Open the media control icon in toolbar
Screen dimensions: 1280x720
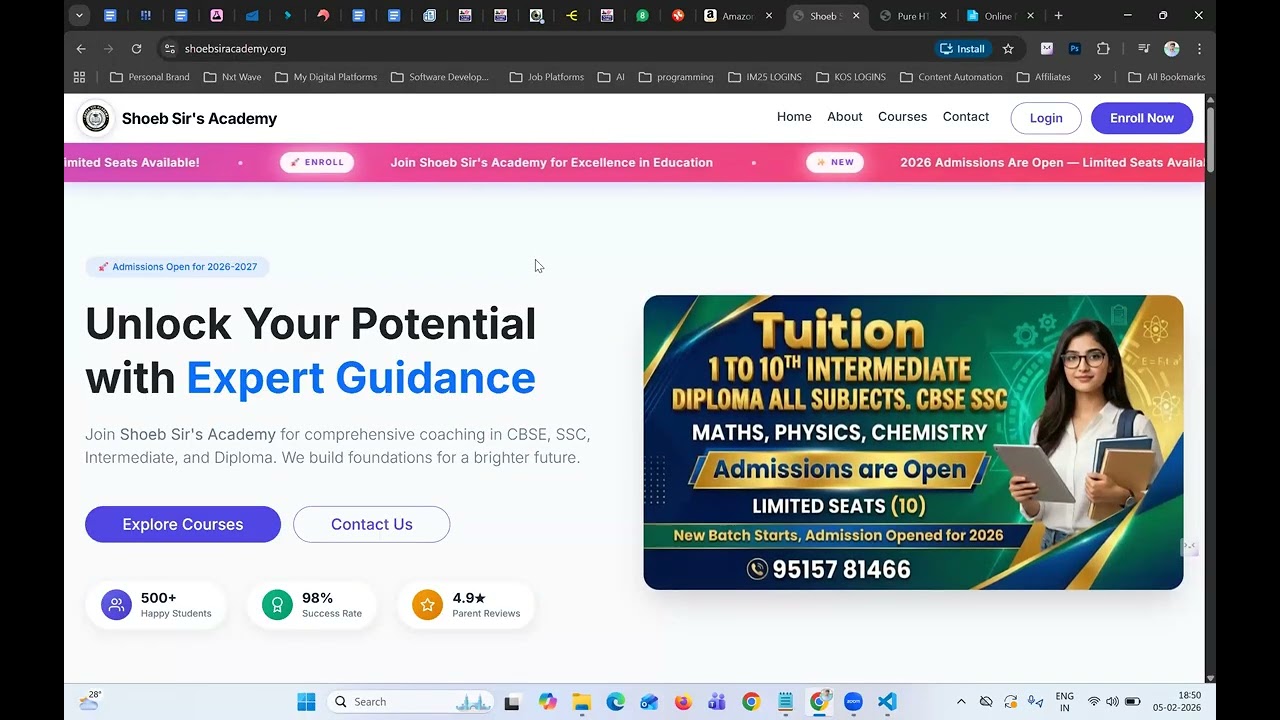click(x=1144, y=48)
